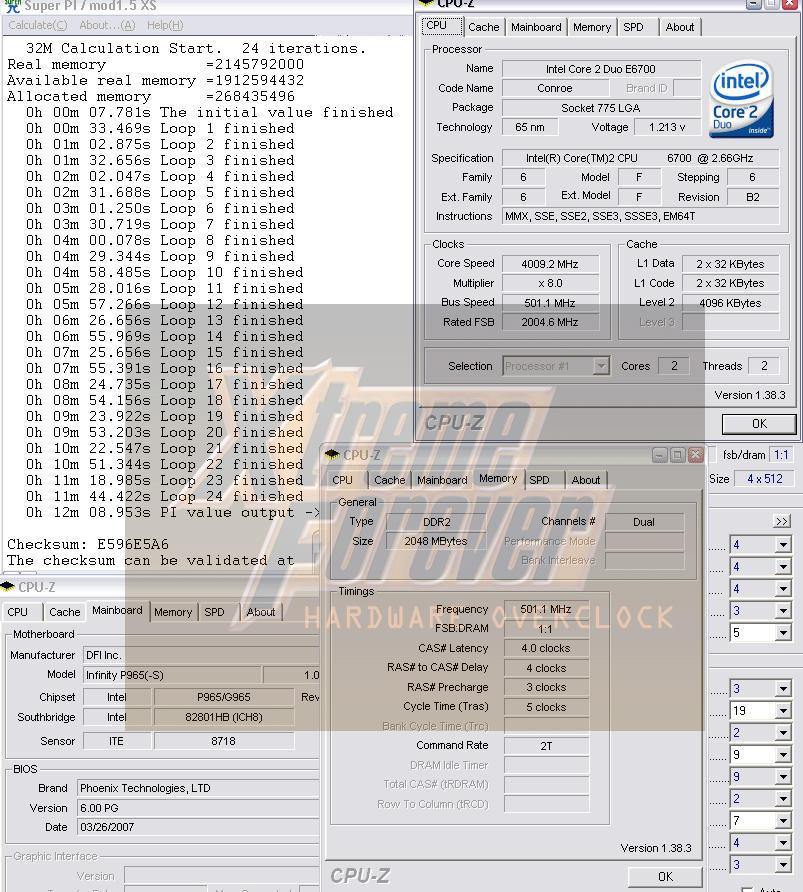The height and width of the screenshot is (892, 803).
Task: Click the Super PI title bar icon
Action: pos(10,6)
